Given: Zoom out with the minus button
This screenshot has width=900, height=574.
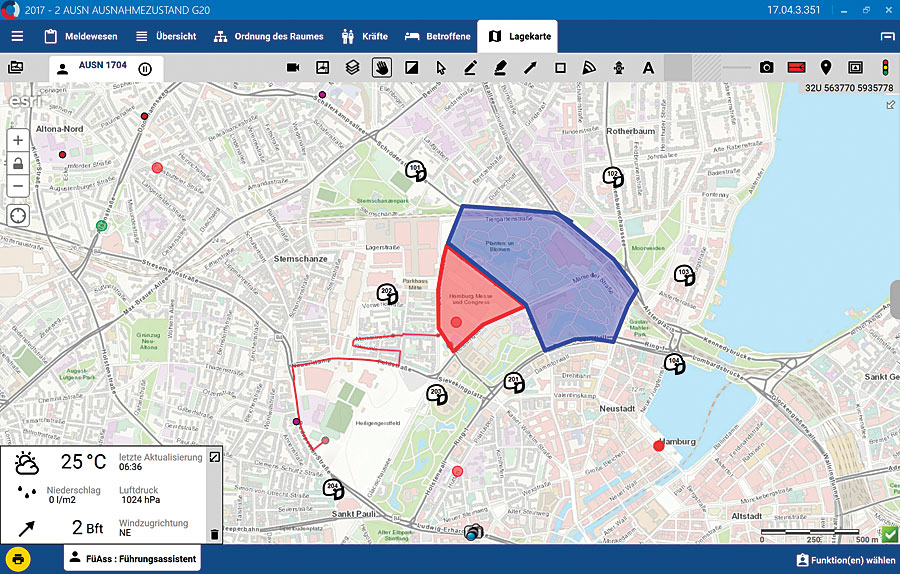Looking at the screenshot, I should point(18,186).
